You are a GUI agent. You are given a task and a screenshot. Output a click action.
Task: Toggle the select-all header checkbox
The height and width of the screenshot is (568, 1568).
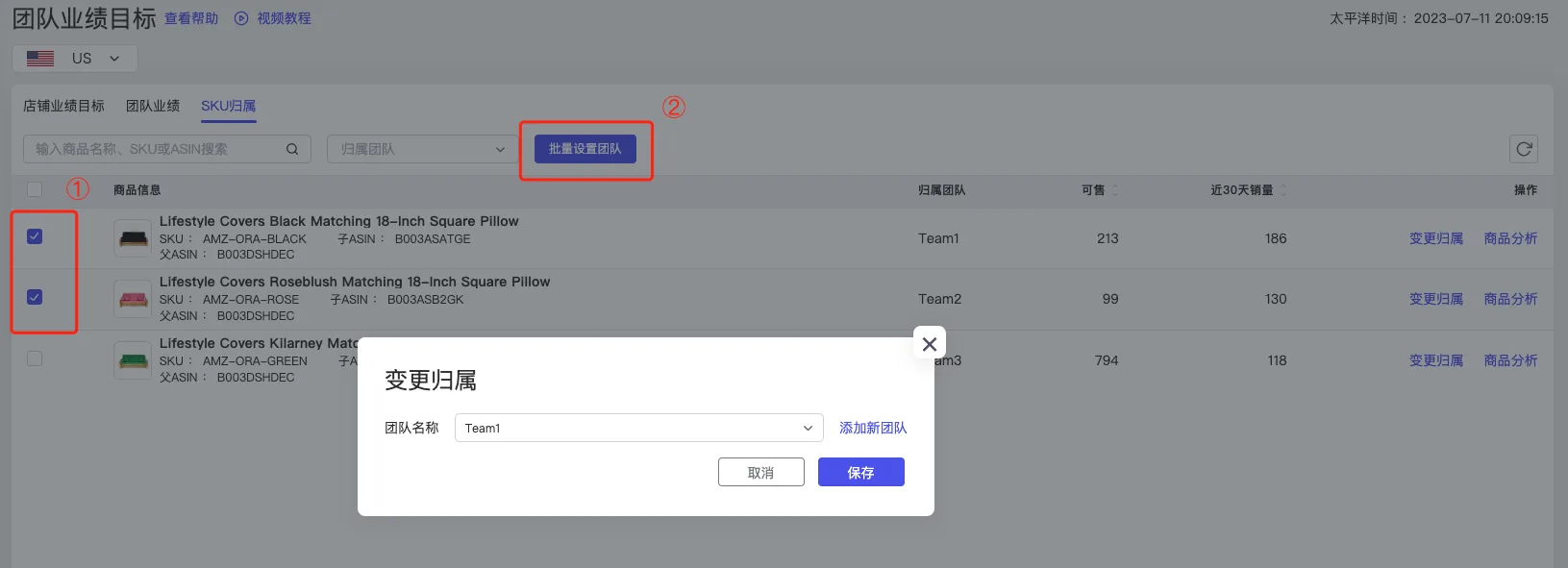click(x=35, y=189)
